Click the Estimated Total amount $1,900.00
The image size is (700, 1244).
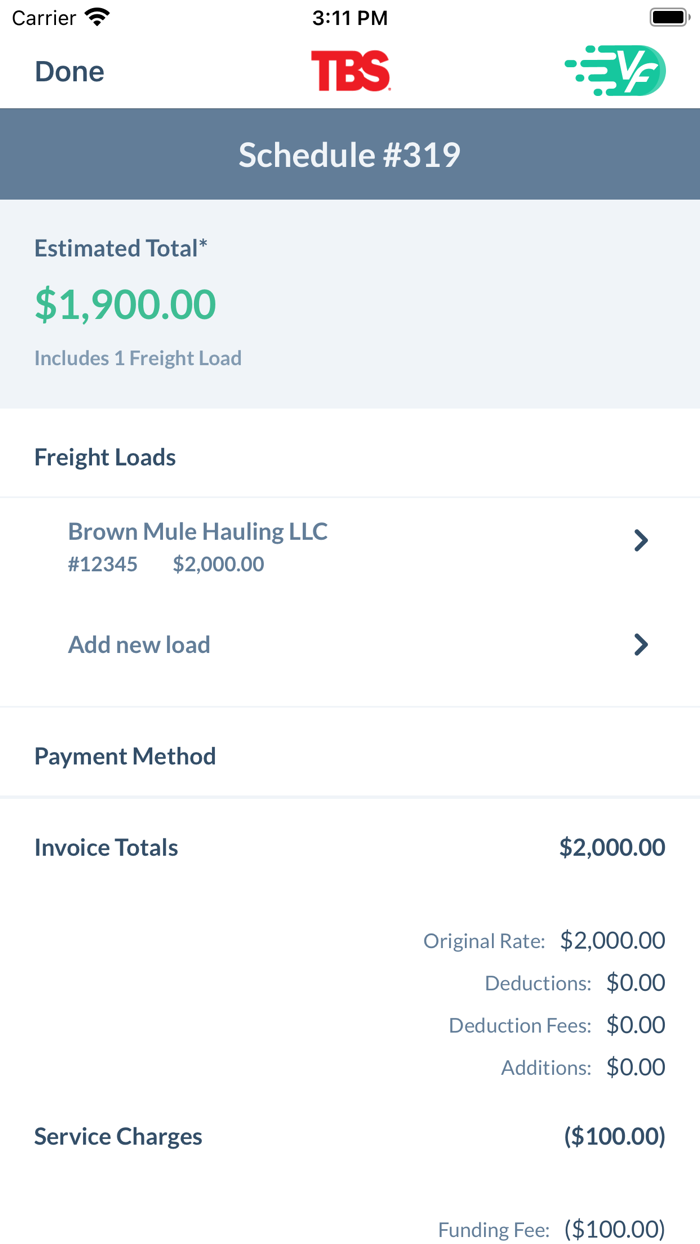click(x=125, y=304)
